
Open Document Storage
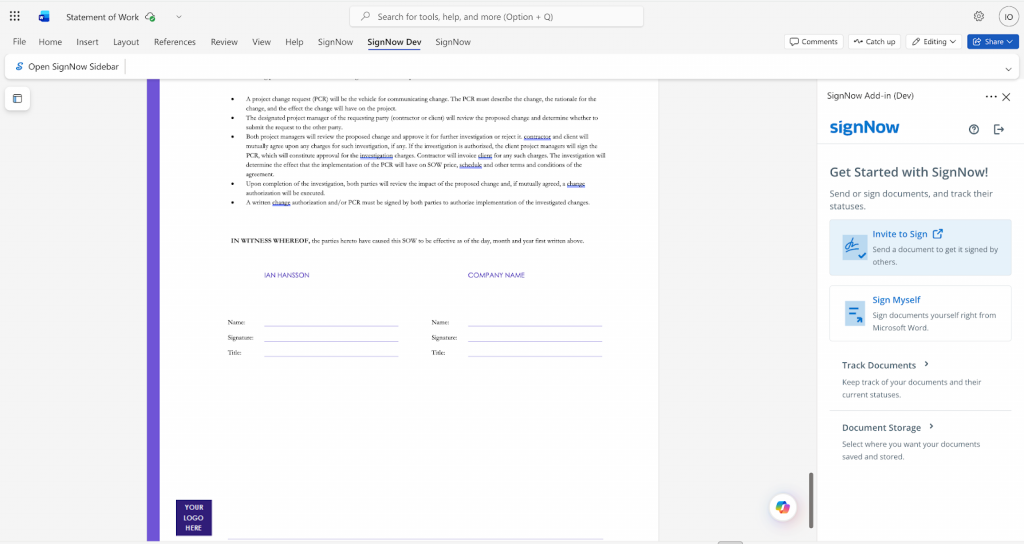coord(882,428)
